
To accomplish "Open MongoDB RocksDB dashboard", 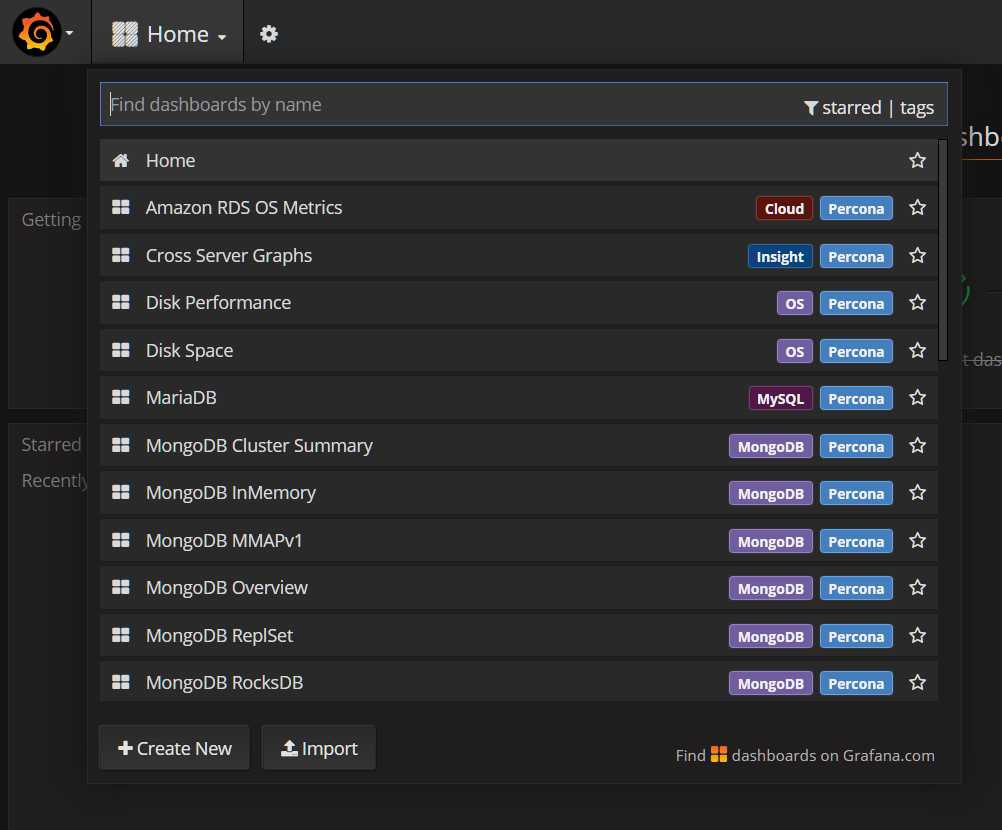I will 519,682.
